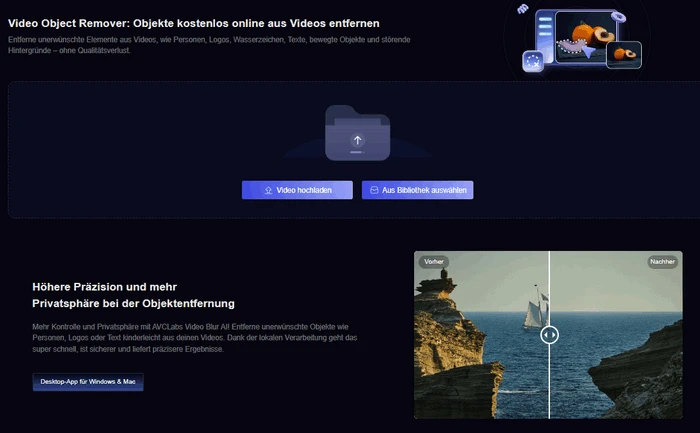
Task: Click the Vorher label on comparison image
Action: pyautogui.click(x=434, y=262)
